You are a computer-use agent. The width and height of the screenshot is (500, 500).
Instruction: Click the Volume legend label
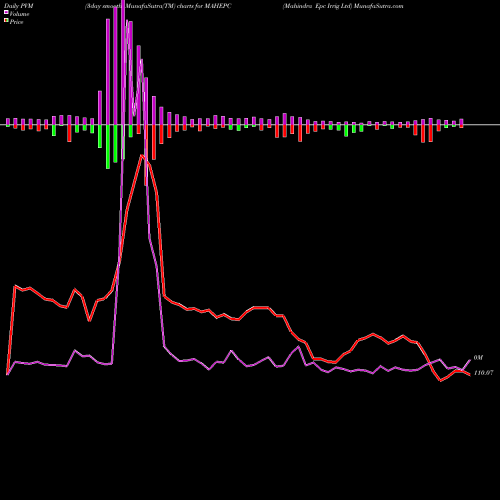[x=19, y=14]
